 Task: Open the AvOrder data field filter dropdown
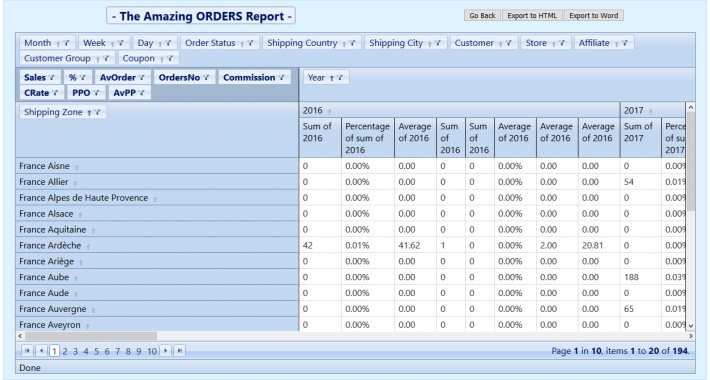[142, 78]
